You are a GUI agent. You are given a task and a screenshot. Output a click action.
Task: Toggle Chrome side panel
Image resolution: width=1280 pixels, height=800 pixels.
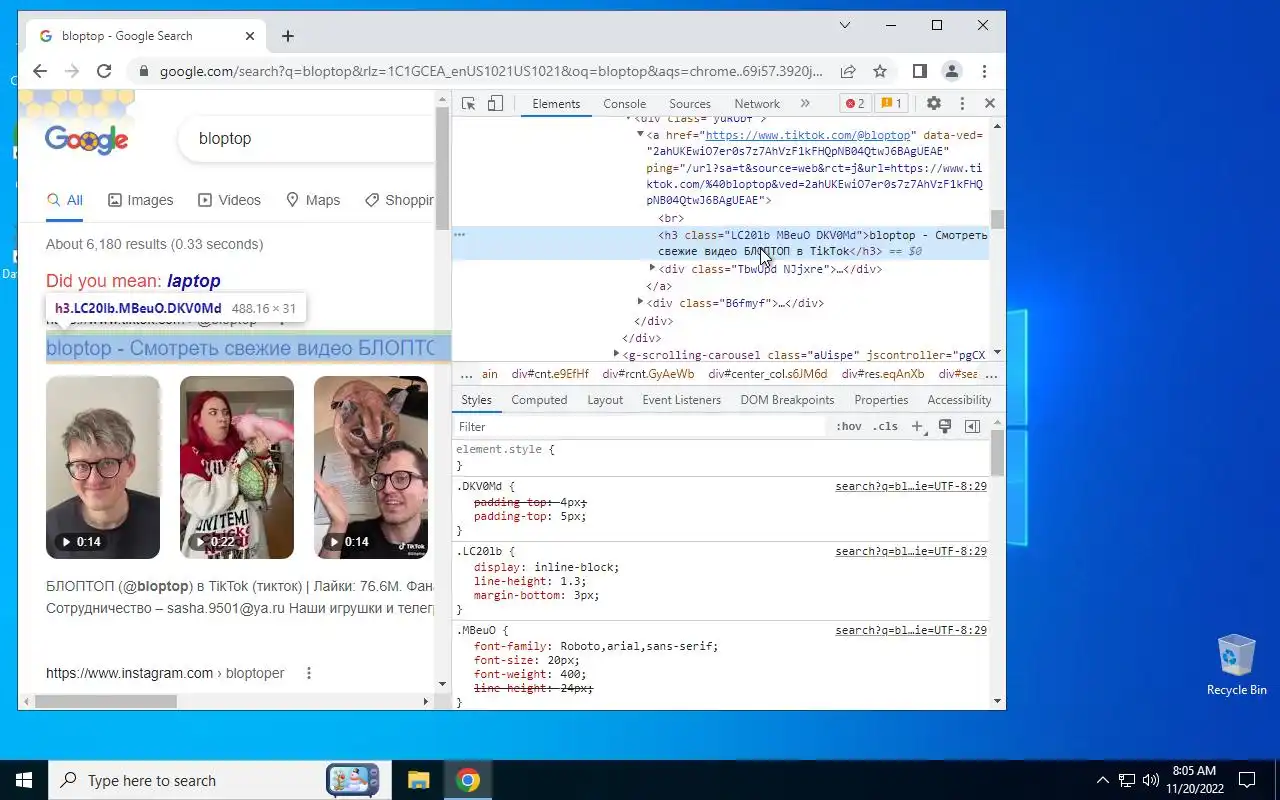tap(920, 71)
